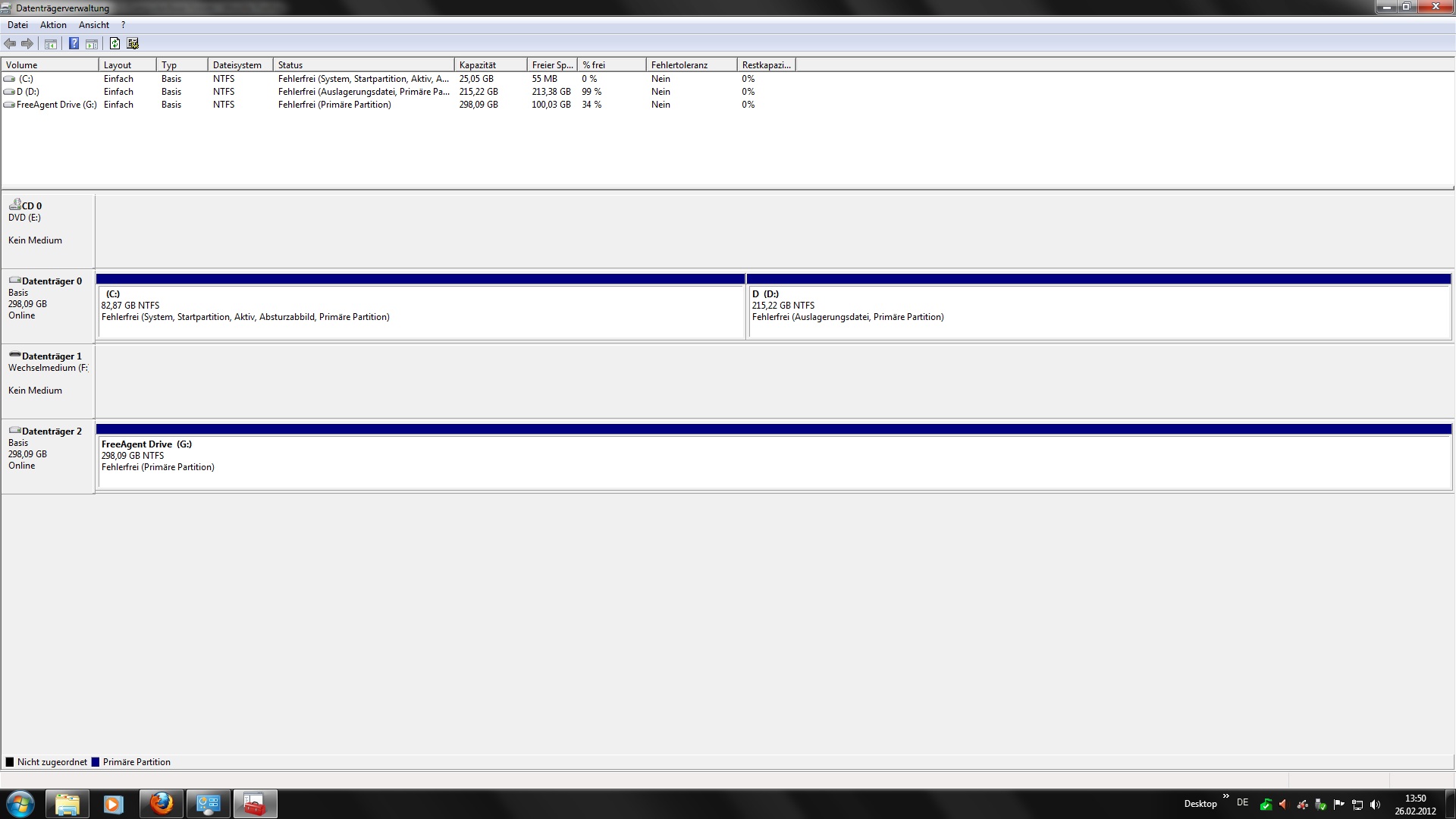The width and height of the screenshot is (1456, 819).
Task: Toggle the action pane toolbar icon
Action: pyautogui.click(x=92, y=44)
